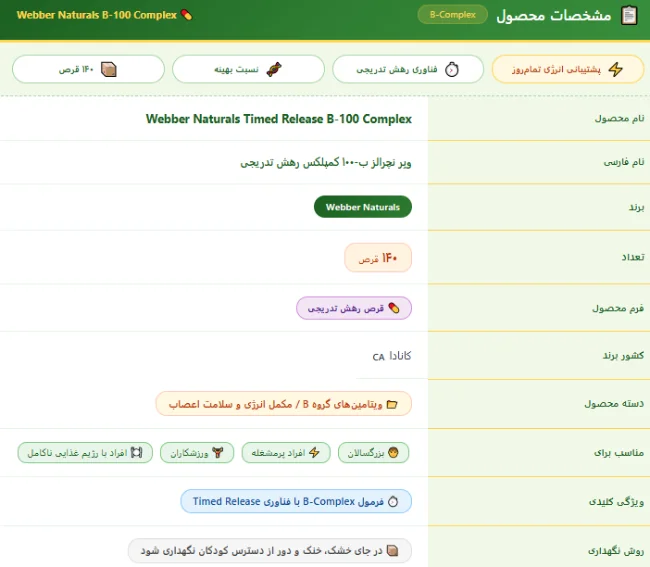Viewport: 650px width, 567px height.
Task: Click the ۱۴۰ قرص chip in the top feature row
Action: point(88,69)
